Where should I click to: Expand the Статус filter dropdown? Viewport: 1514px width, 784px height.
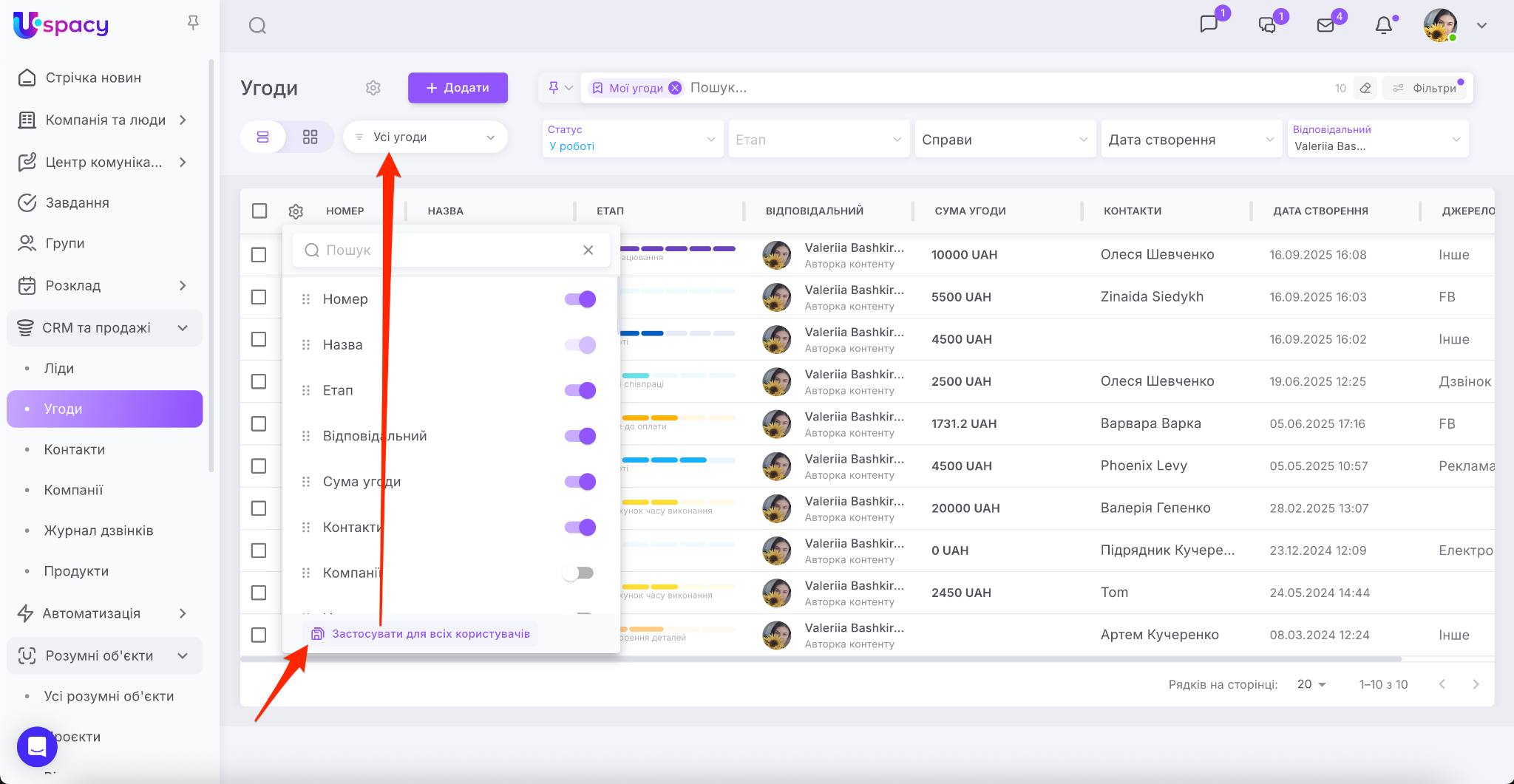631,139
